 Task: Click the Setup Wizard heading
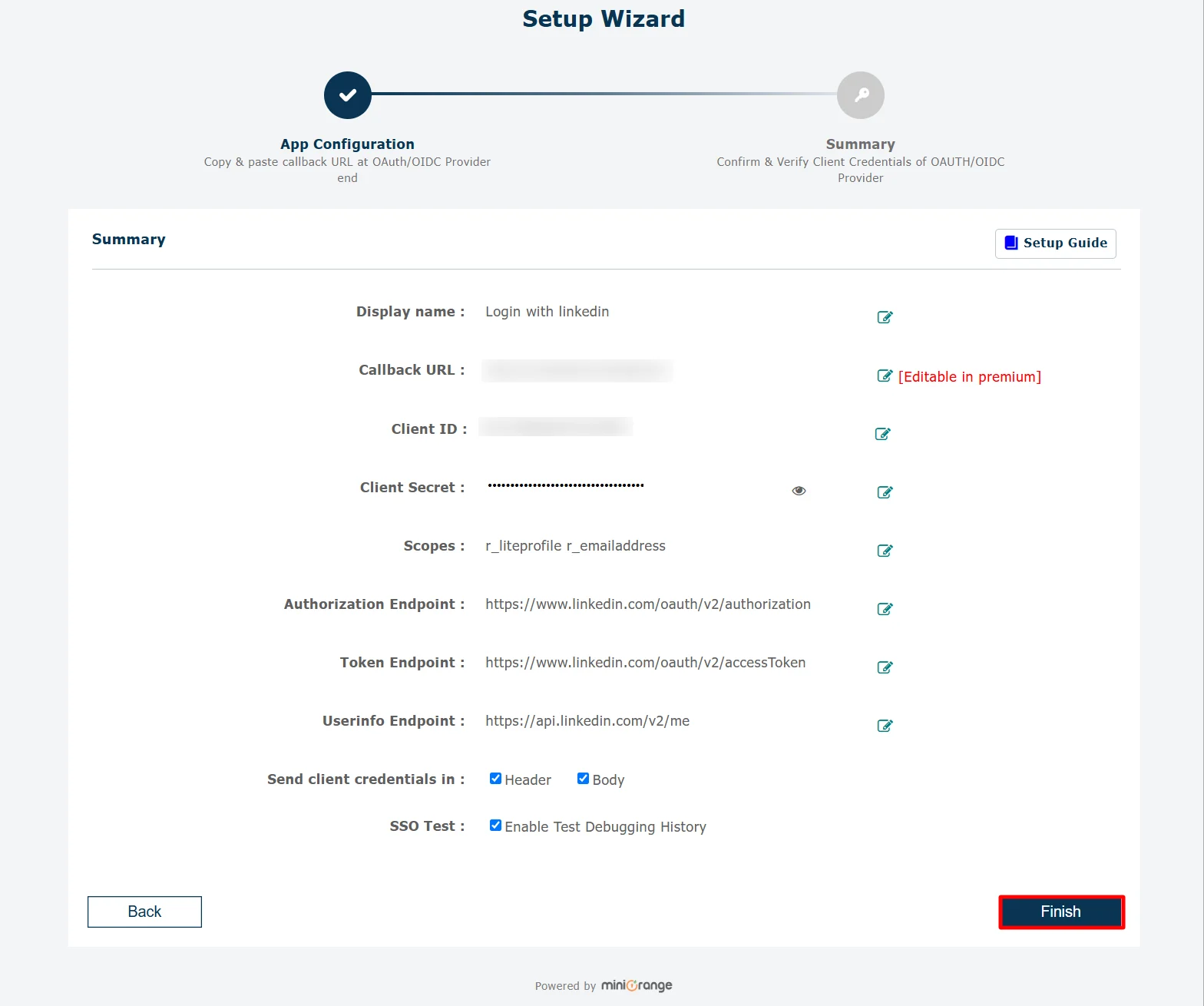[604, 19]
